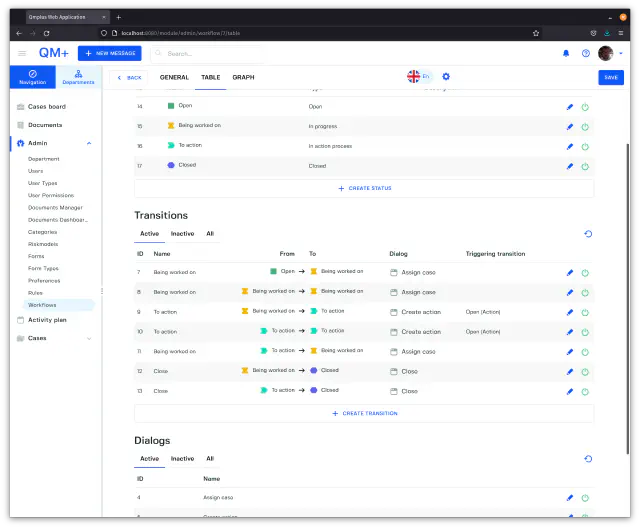640x528 pixels.
Task: Edit the To action status row
Action: pos(570,146)
